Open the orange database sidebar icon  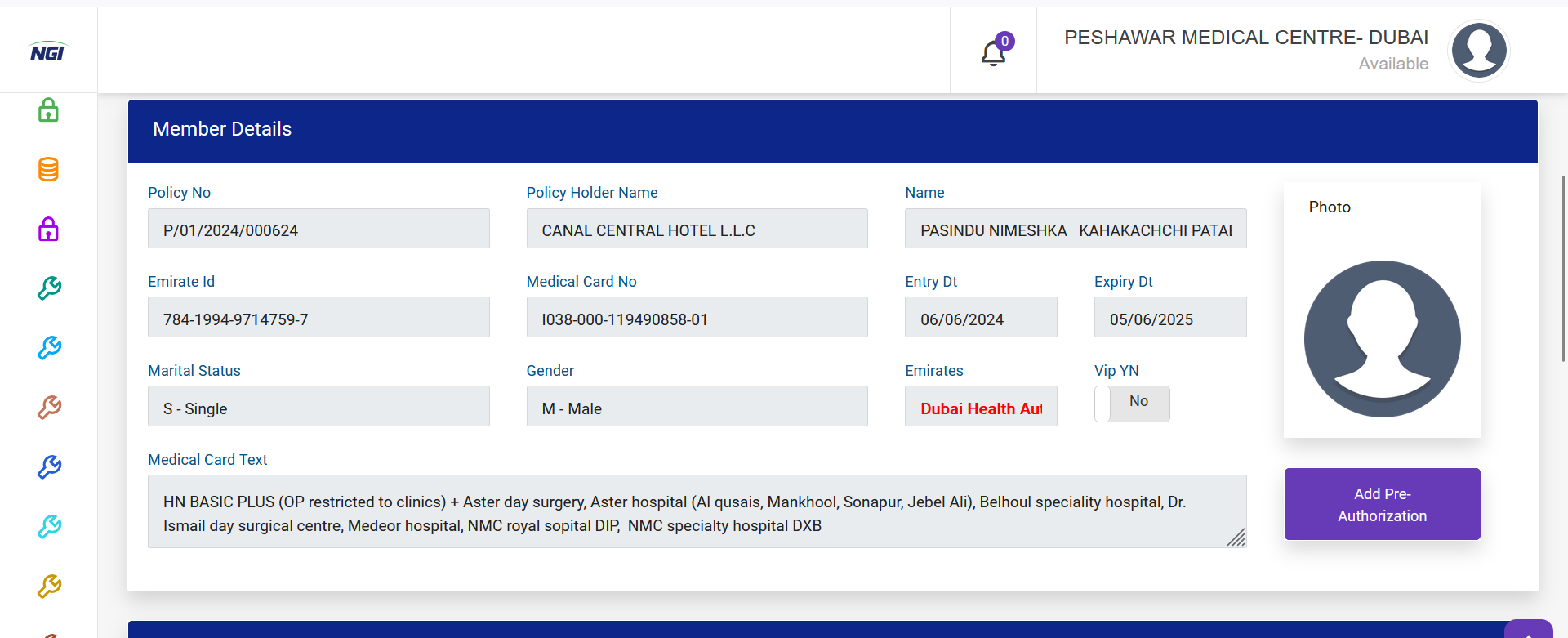(x=49, y=170)
